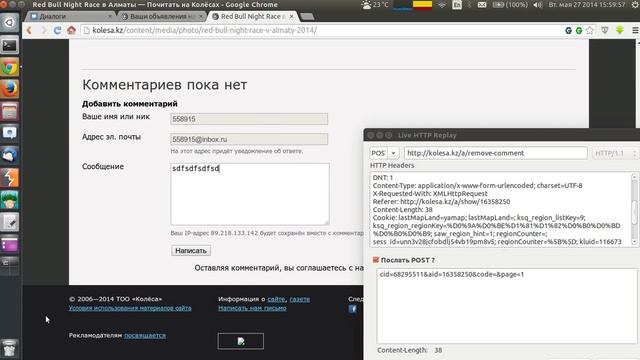Close the Диалоги tab

point(110,16)
